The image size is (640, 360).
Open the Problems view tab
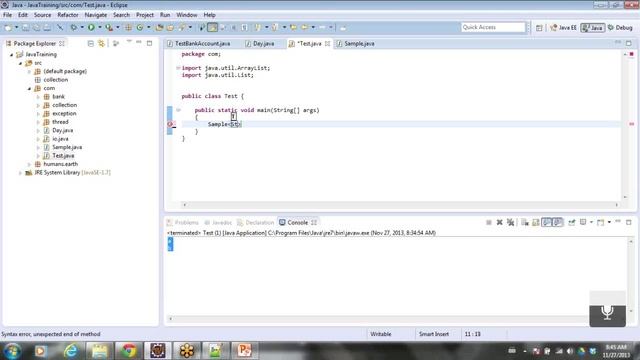point(182,222)
